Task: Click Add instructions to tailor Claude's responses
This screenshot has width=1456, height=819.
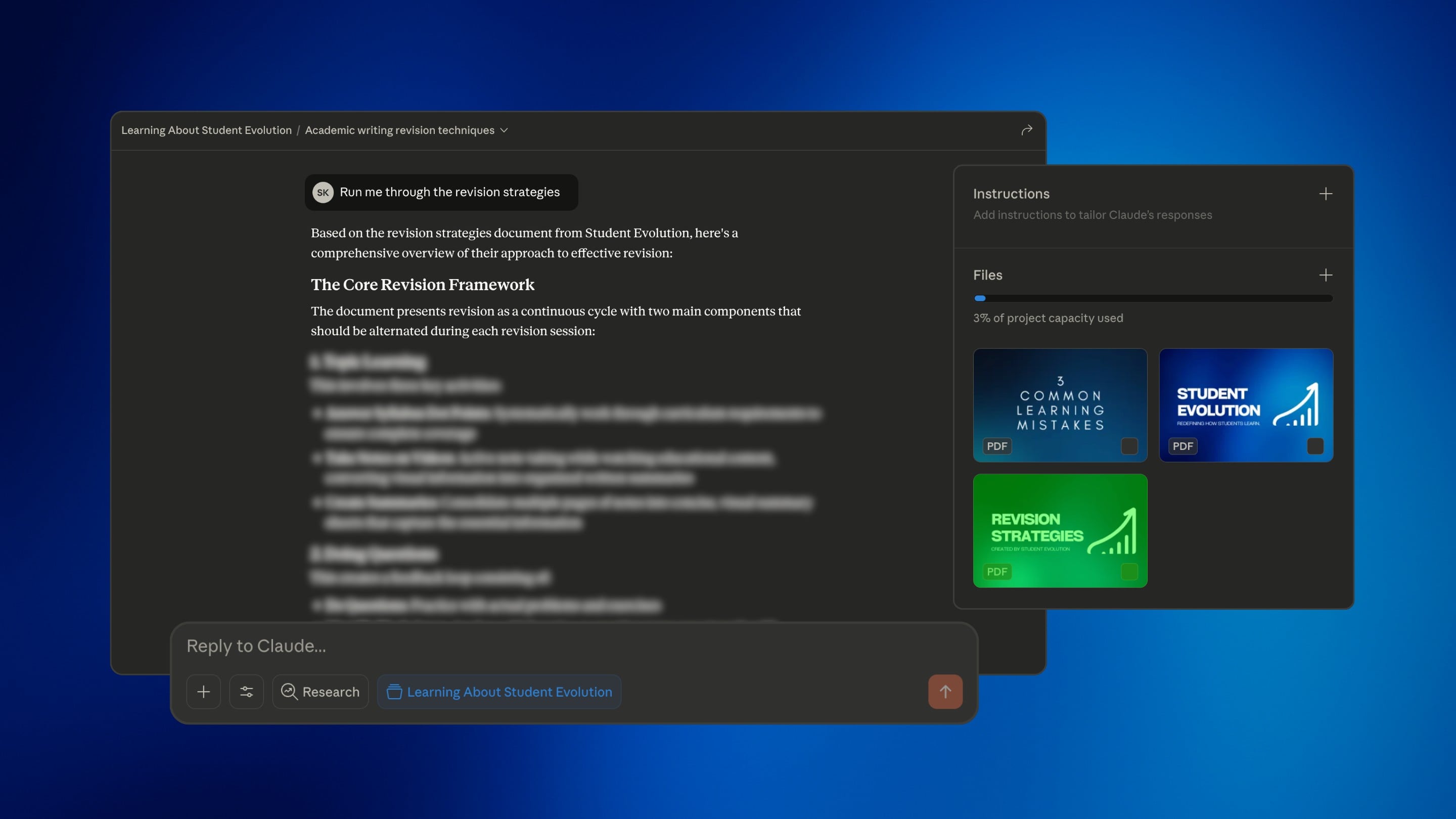Action: (1092, 215)
